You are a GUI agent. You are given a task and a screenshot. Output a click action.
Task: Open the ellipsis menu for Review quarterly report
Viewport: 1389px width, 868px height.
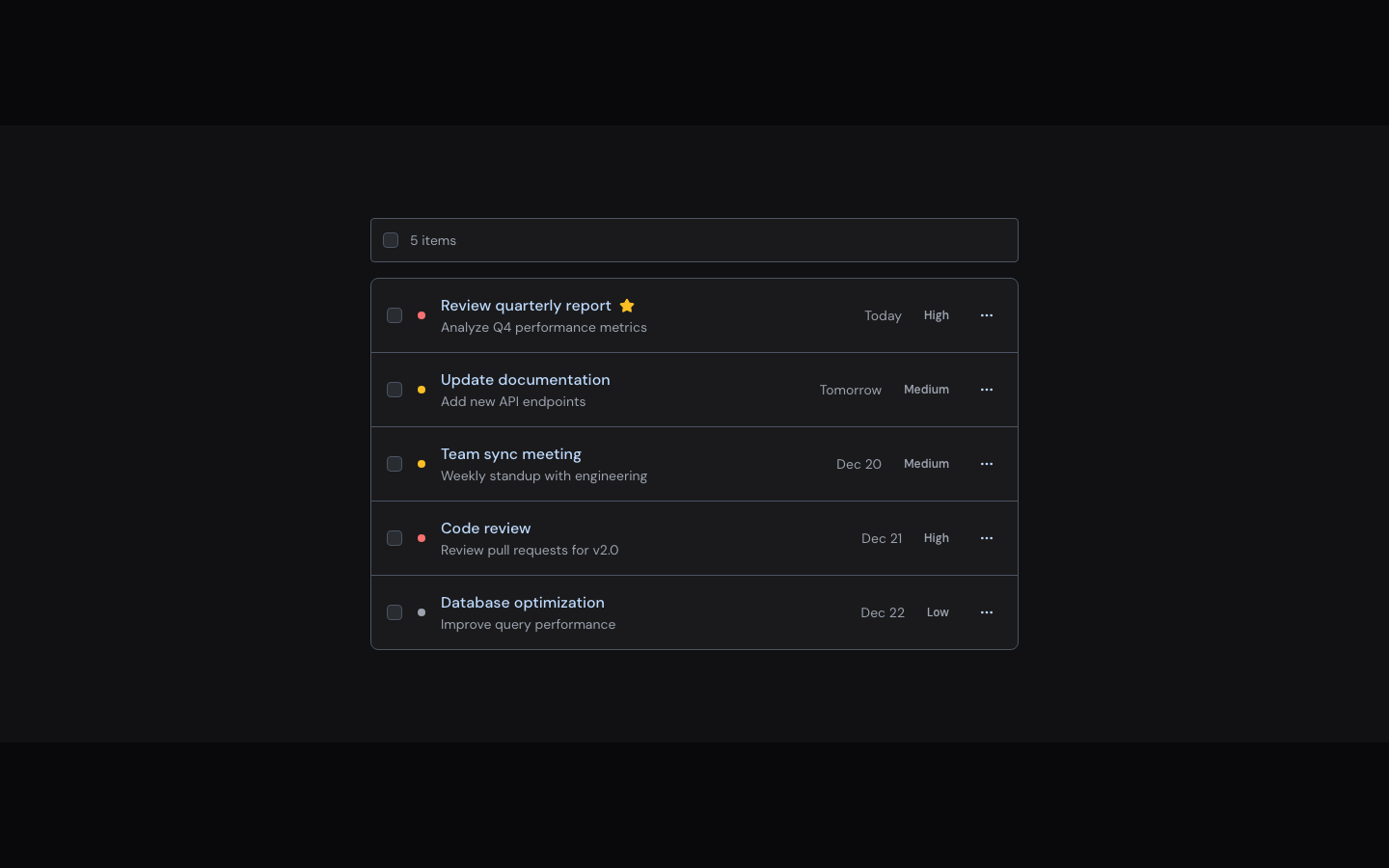[987, 315]
